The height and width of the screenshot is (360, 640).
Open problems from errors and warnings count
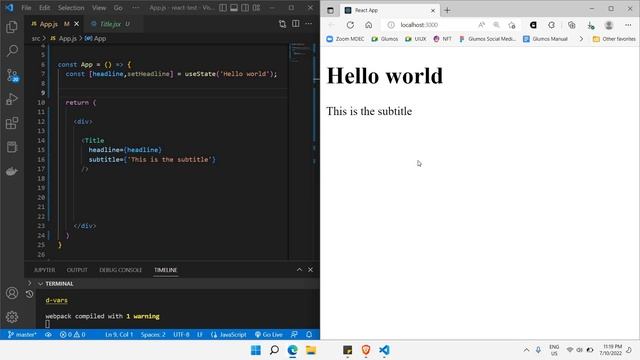click(72, 334)
